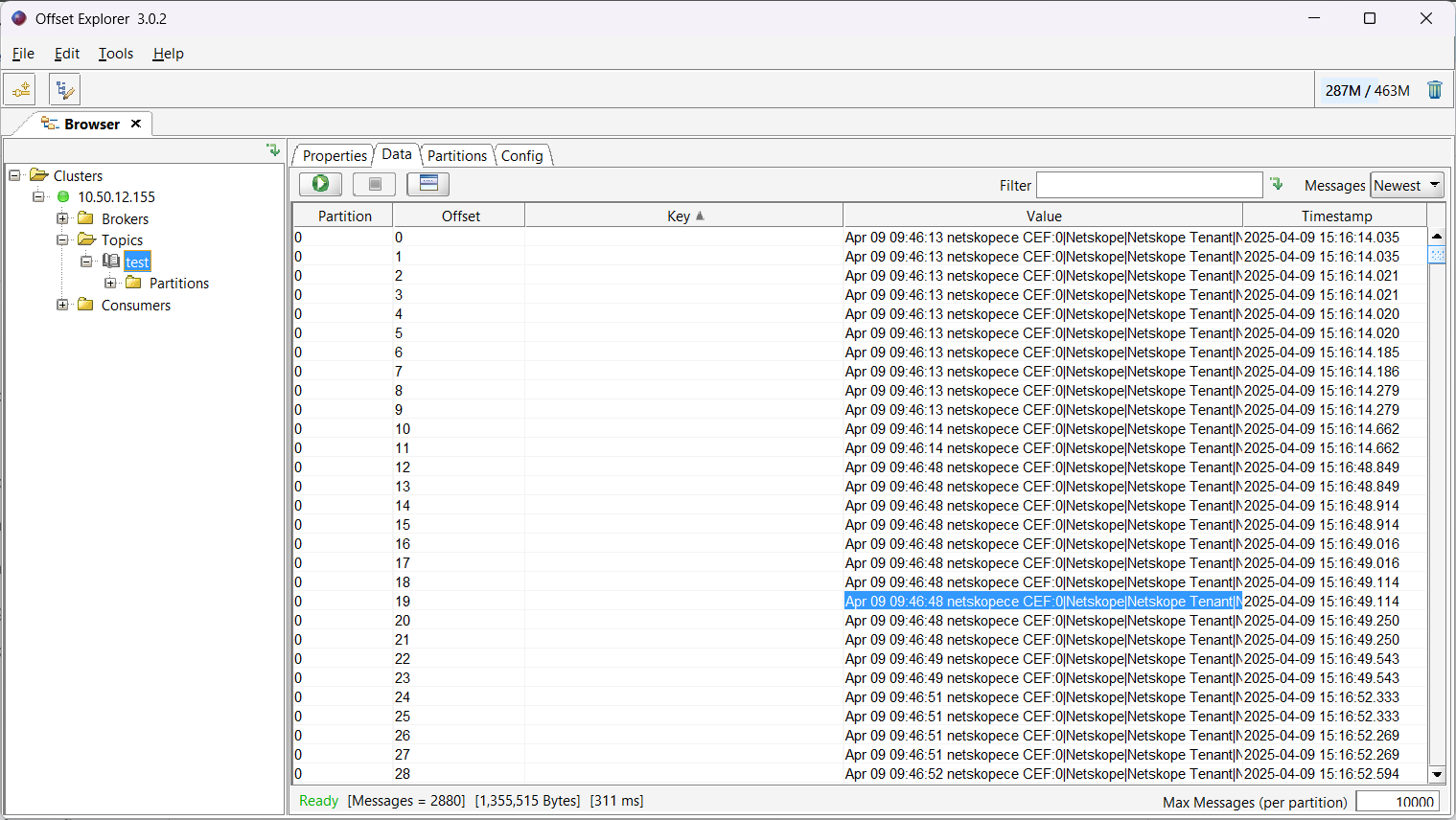Image resolution: width=1456 pixels, height=820 pixels.
Task: Select the Partitions tree item under test
Action: (x=178, y=284)
